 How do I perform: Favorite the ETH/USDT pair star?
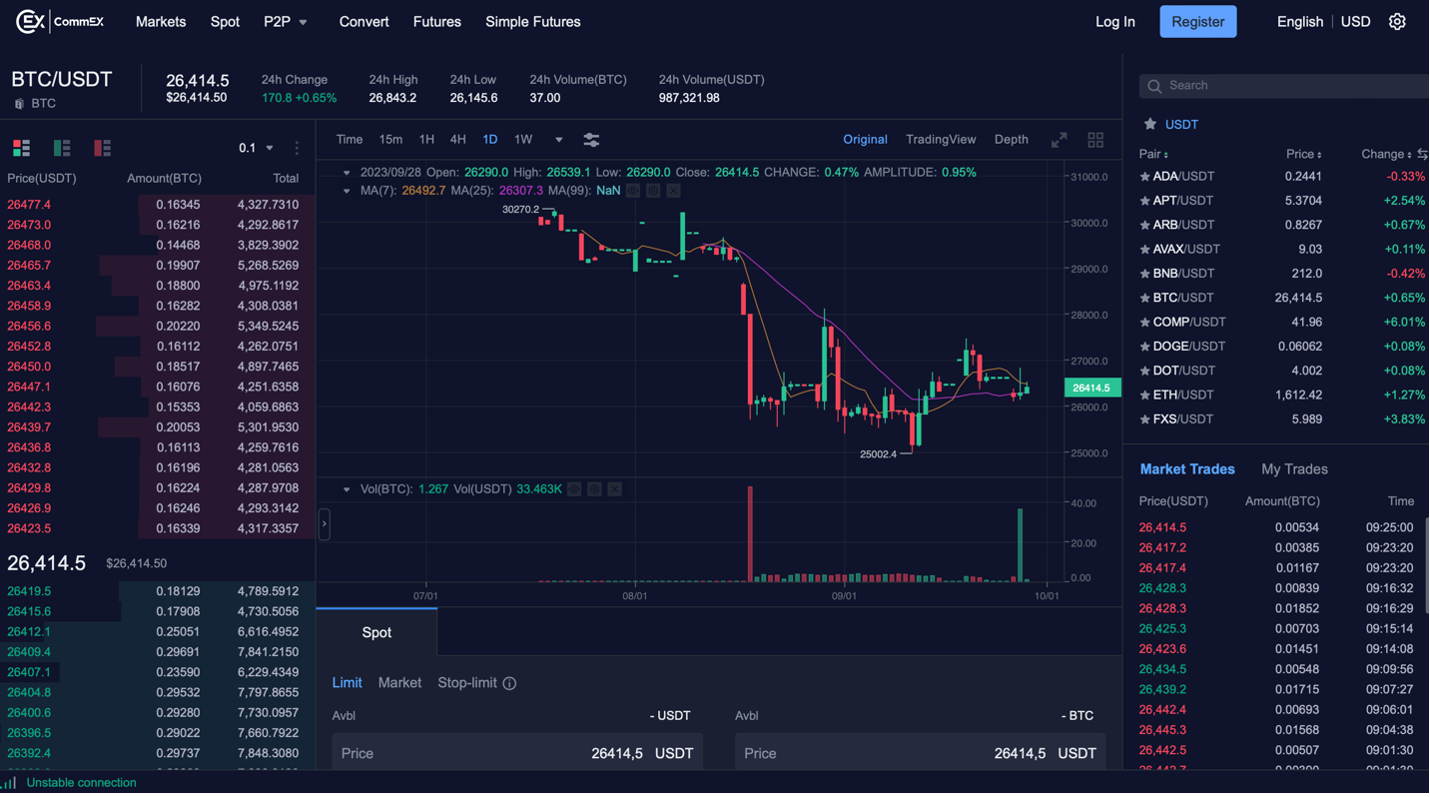click(1145, 395)
